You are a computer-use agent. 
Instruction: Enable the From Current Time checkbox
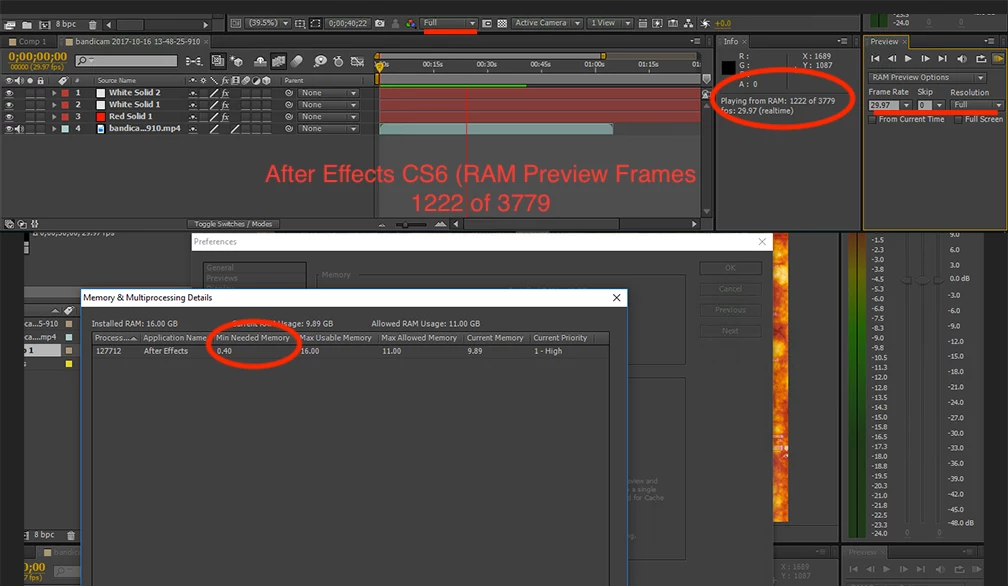pos(872,120)
